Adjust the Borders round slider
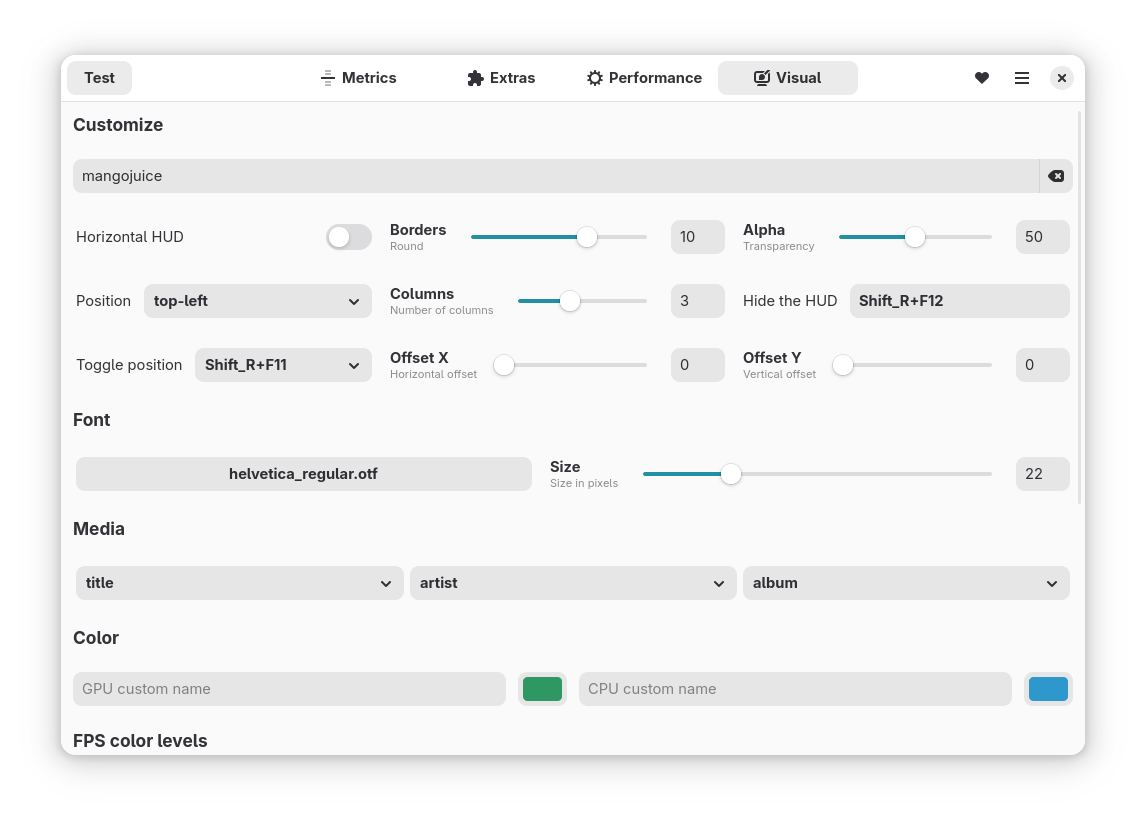The width and height of the screenshot is (1146, 822). point(559,237)
